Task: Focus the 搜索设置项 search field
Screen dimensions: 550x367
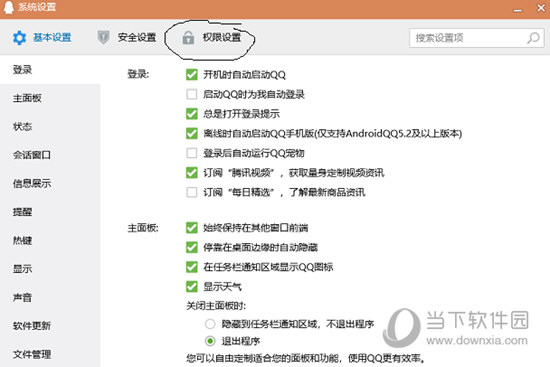Action: tap(476, 38)
